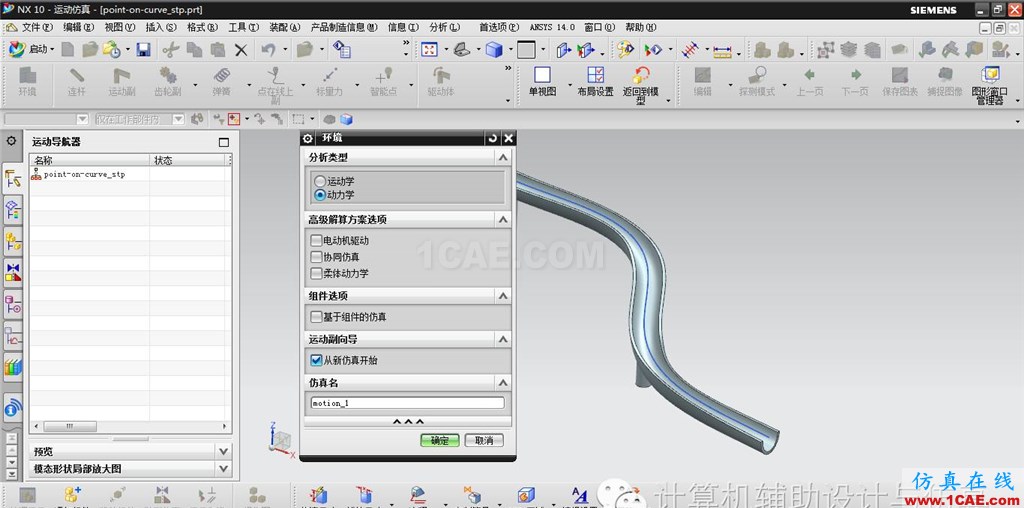Click the open recent file icon with clock
Viewport: 1024px width, 508px height.
click(111, 49)
